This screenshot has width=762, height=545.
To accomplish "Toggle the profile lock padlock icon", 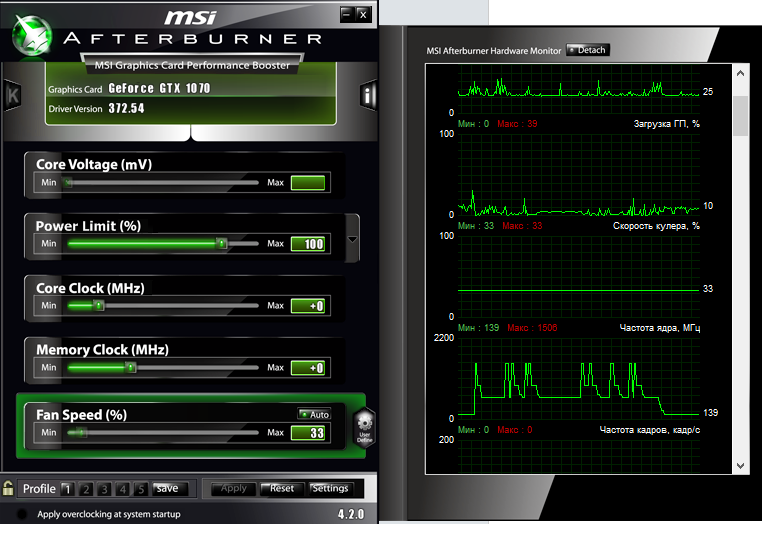I will pyautogui.click(x=8, y=488).
